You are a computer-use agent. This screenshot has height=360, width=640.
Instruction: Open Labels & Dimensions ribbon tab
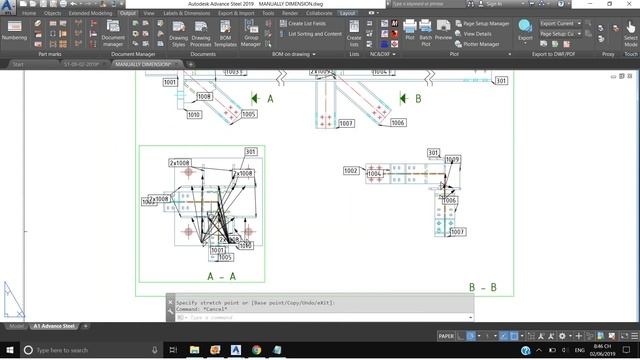pyautogui.click(x=187, y=13)
